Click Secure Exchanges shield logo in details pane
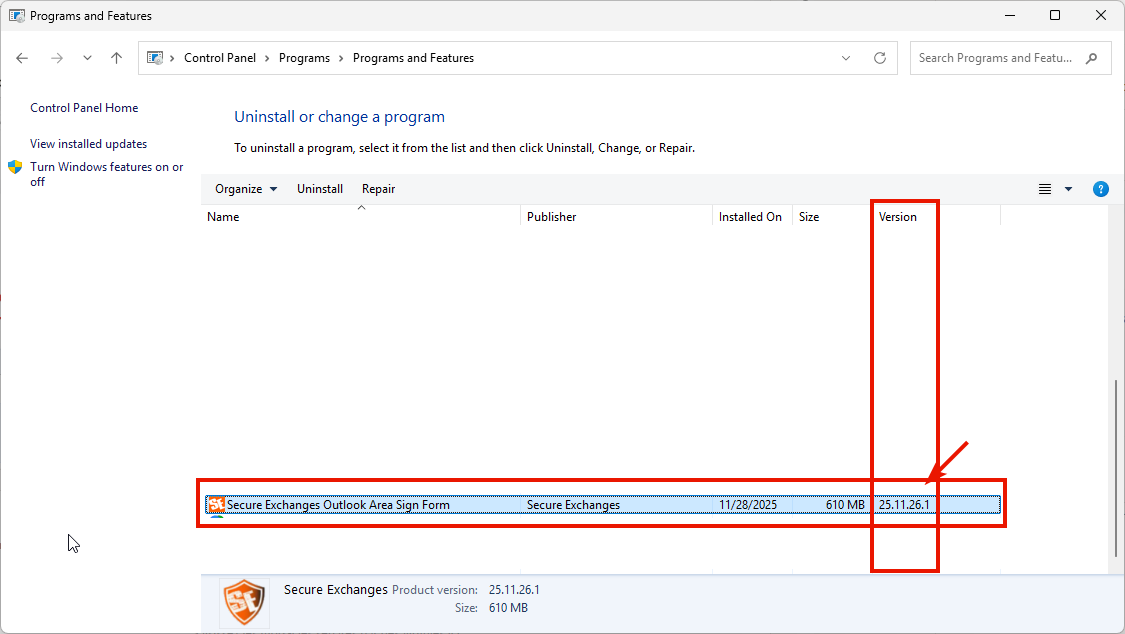The width and height of the screenshot is (1125, 634). pyautogui.click(x=245, y=602)
